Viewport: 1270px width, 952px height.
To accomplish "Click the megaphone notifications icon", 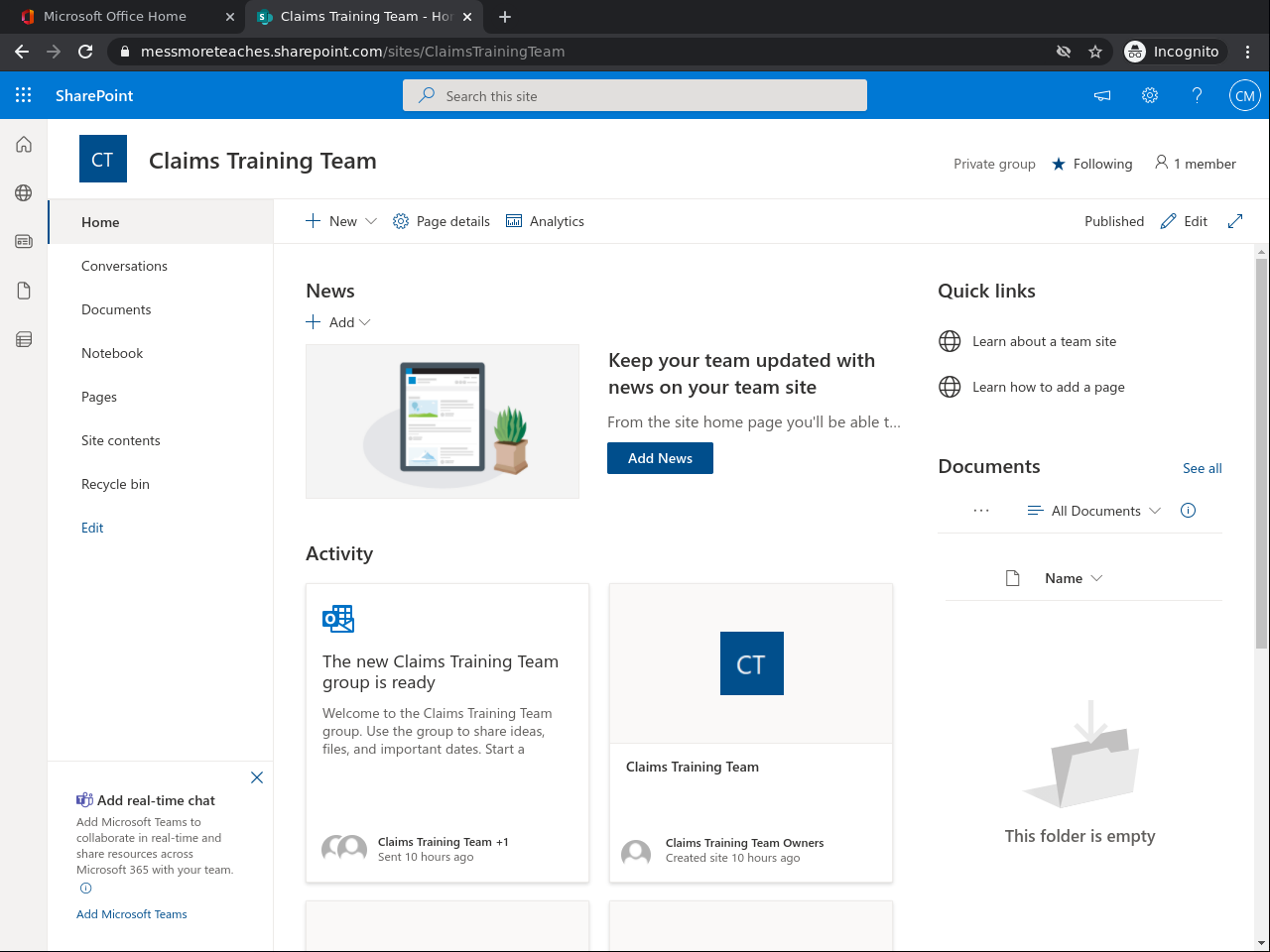I will point(1102,95).
